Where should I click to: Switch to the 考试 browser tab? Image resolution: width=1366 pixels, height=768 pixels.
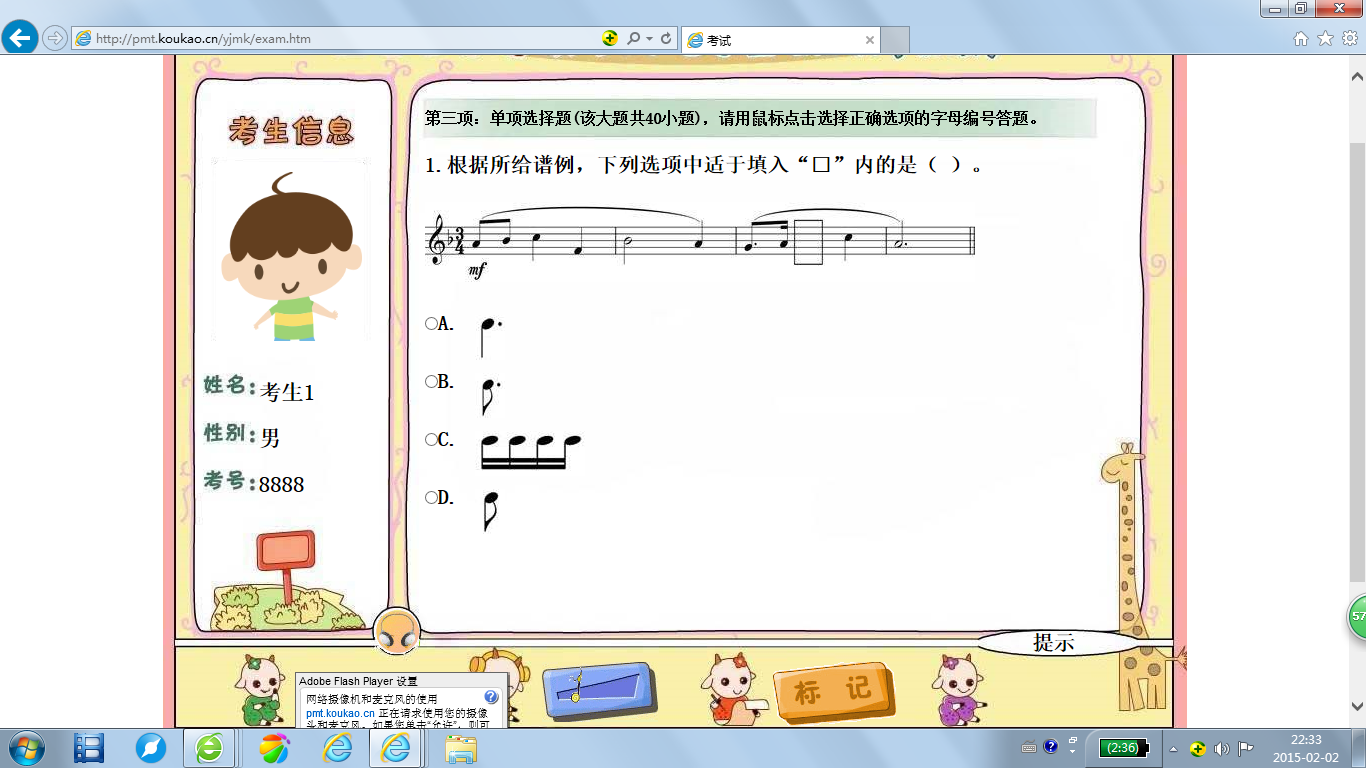click(x=780, y=40)
